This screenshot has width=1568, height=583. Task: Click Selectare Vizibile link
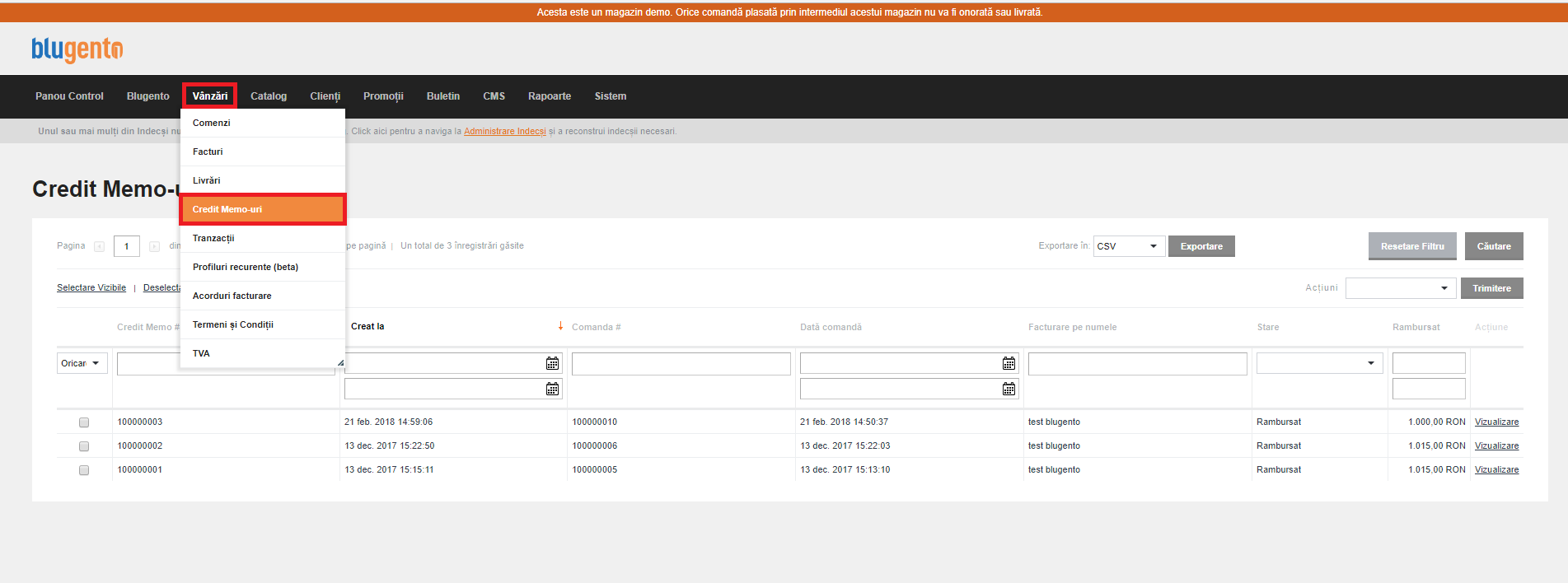91,287
